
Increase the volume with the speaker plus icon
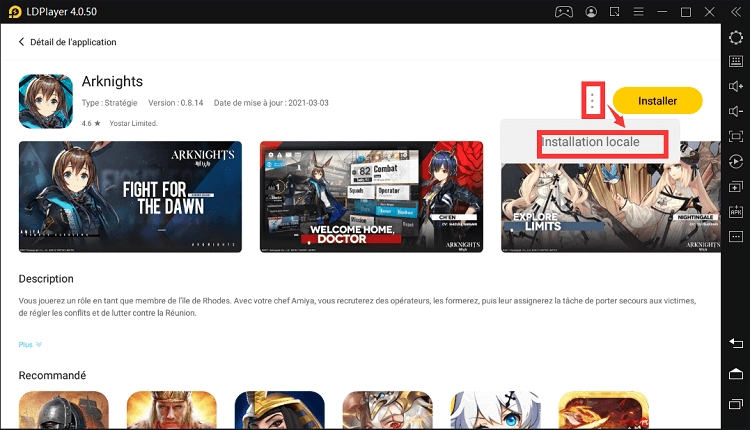click(736, 86)
